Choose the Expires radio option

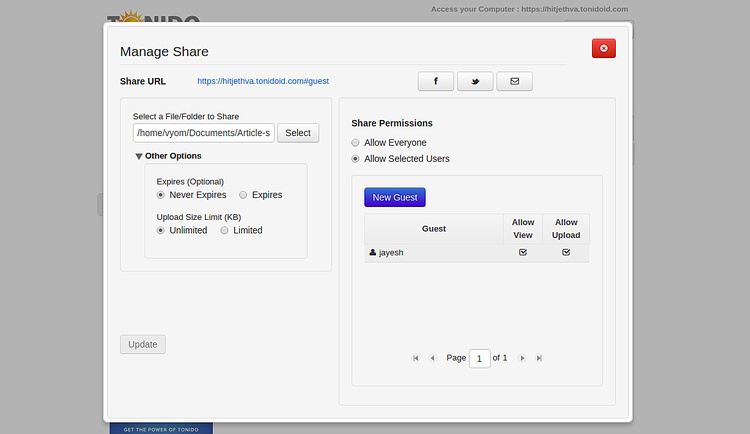244,195
